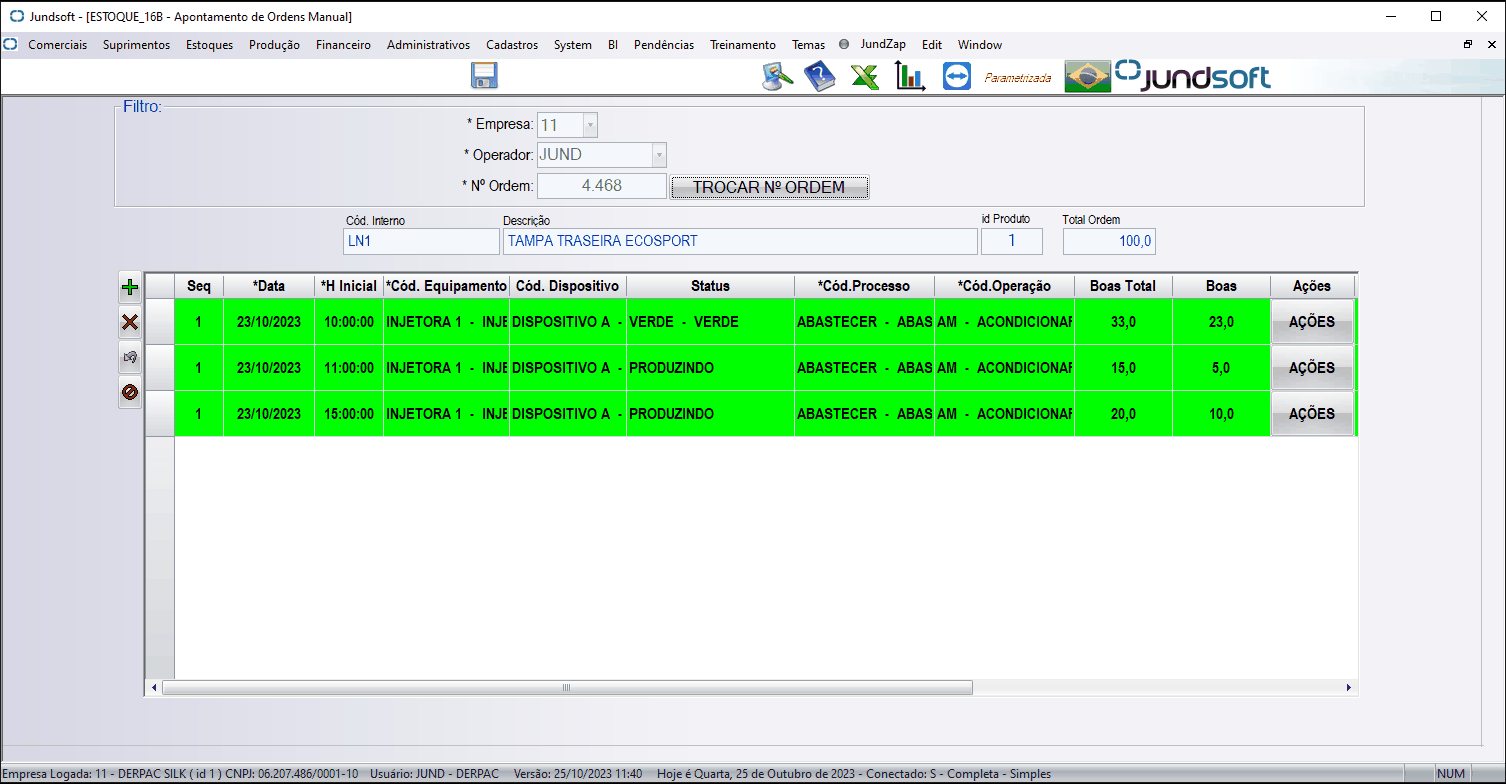Expand the Operador combo box JUND

(658, 155)
